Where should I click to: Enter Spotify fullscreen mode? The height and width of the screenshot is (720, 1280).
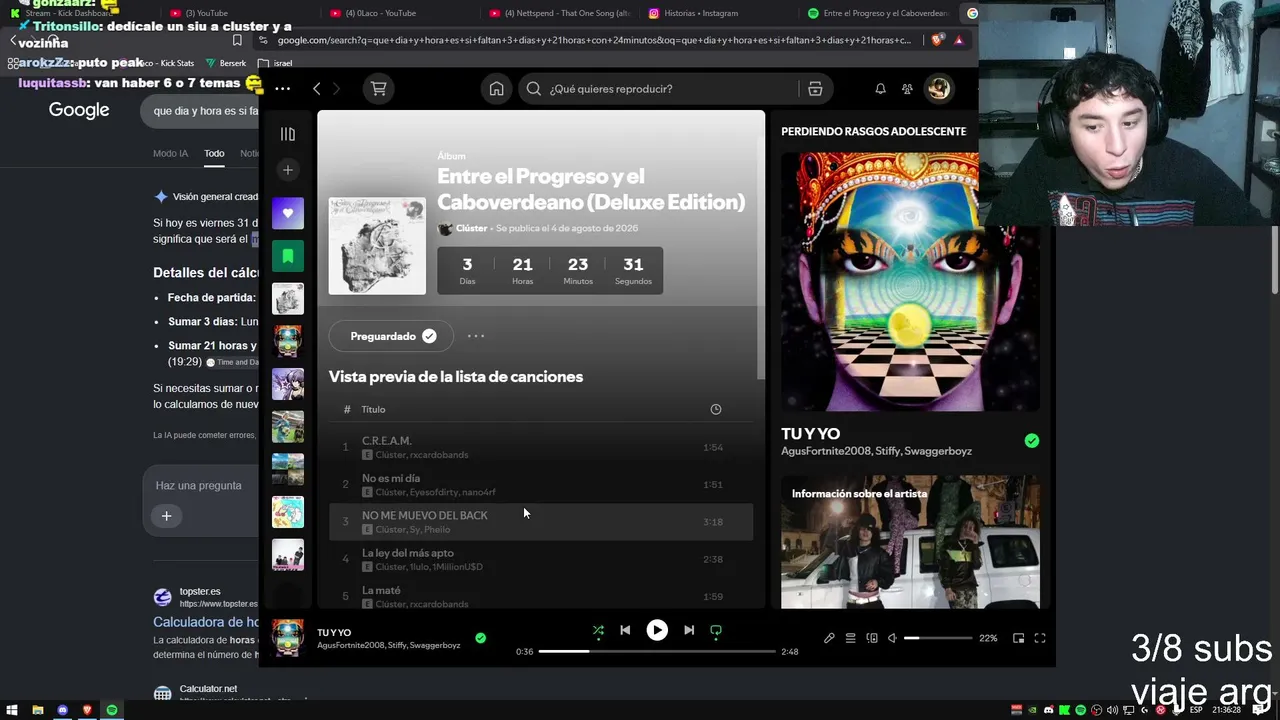click(1040, 638)
